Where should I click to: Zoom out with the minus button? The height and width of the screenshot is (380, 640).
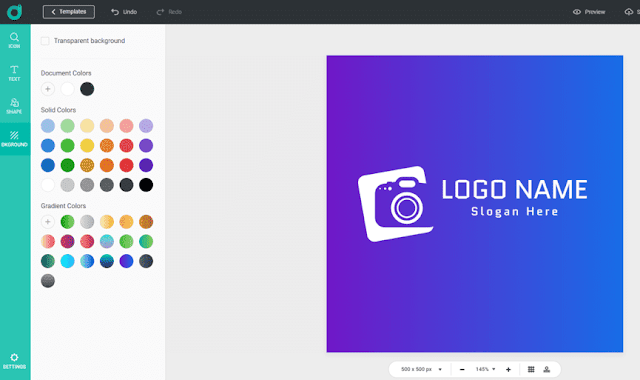(462, 369)
